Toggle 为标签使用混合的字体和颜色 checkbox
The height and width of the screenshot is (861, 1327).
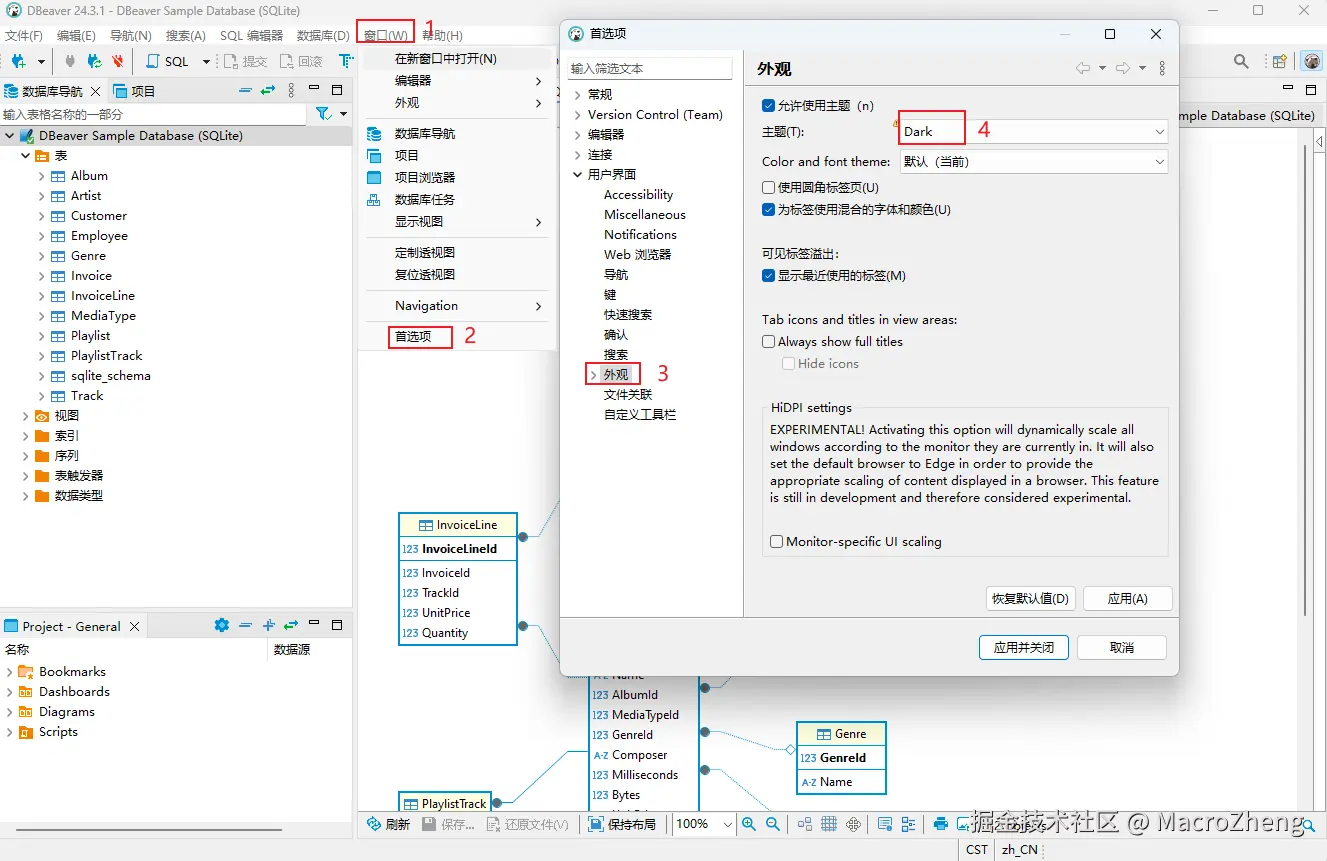pos(768,210)
